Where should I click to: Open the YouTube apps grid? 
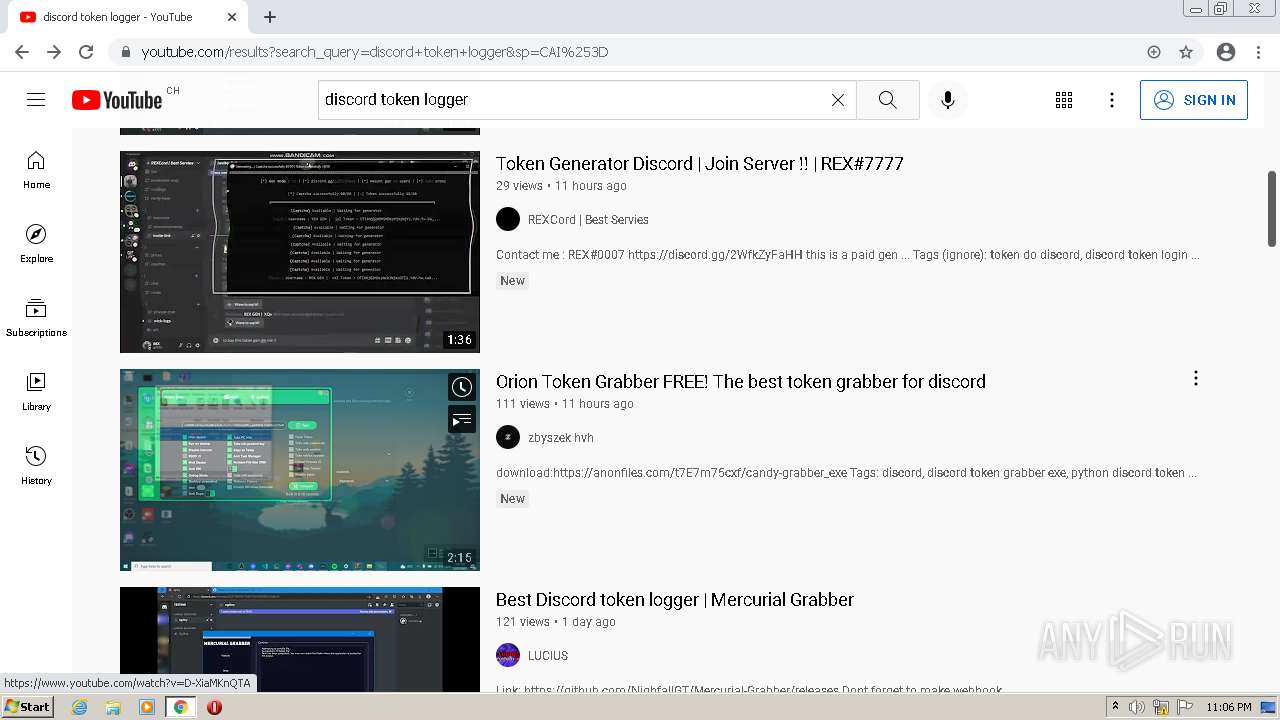pyautogui.click(x=1064, y=100)
